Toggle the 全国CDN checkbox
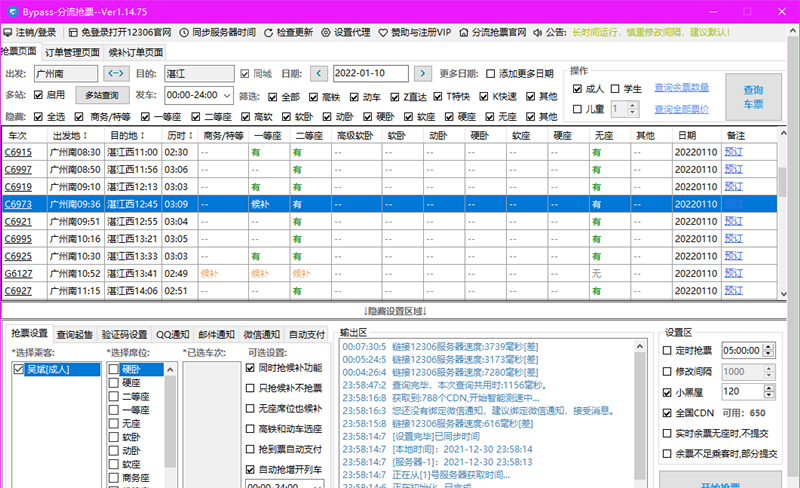Viewport: 800px width, 488px height. tap(667, 413)
